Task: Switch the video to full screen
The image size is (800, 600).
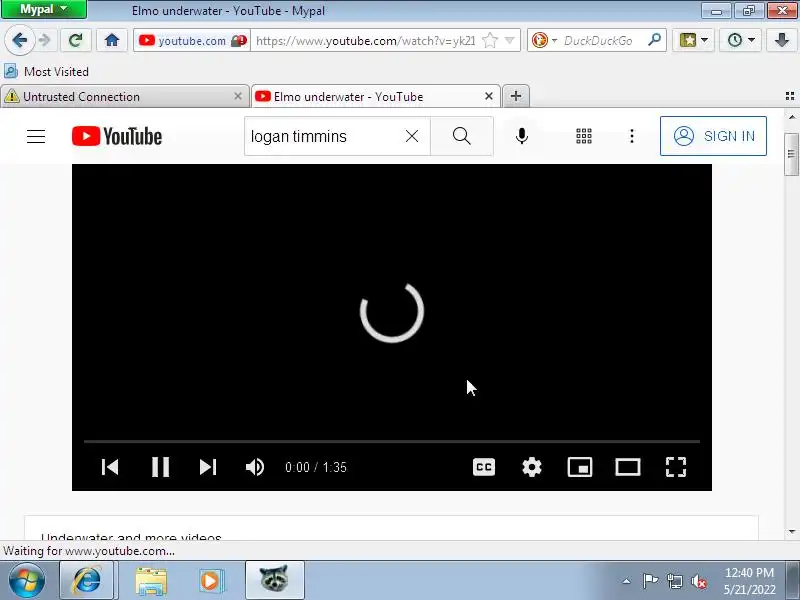Action: tap(676, 467)
